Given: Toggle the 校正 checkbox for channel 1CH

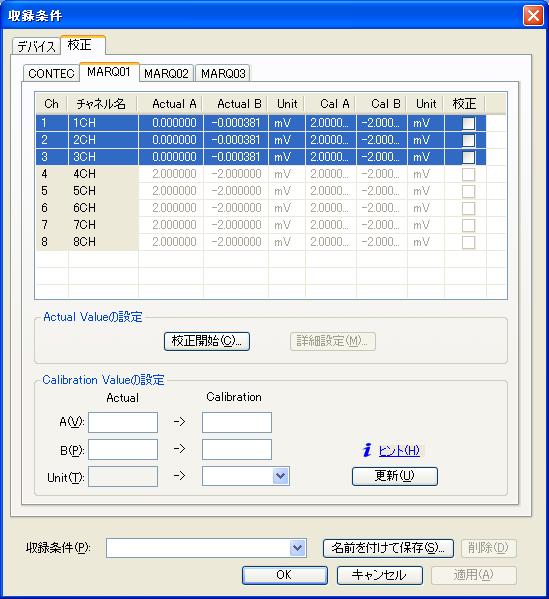Looking at the screenshot, I should (x=468, y=123).
